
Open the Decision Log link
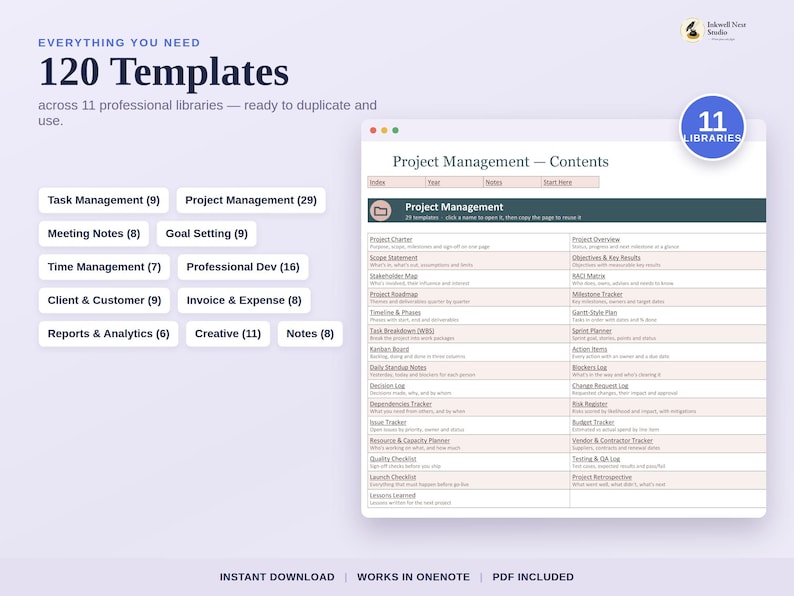click(x=387, y=386)
